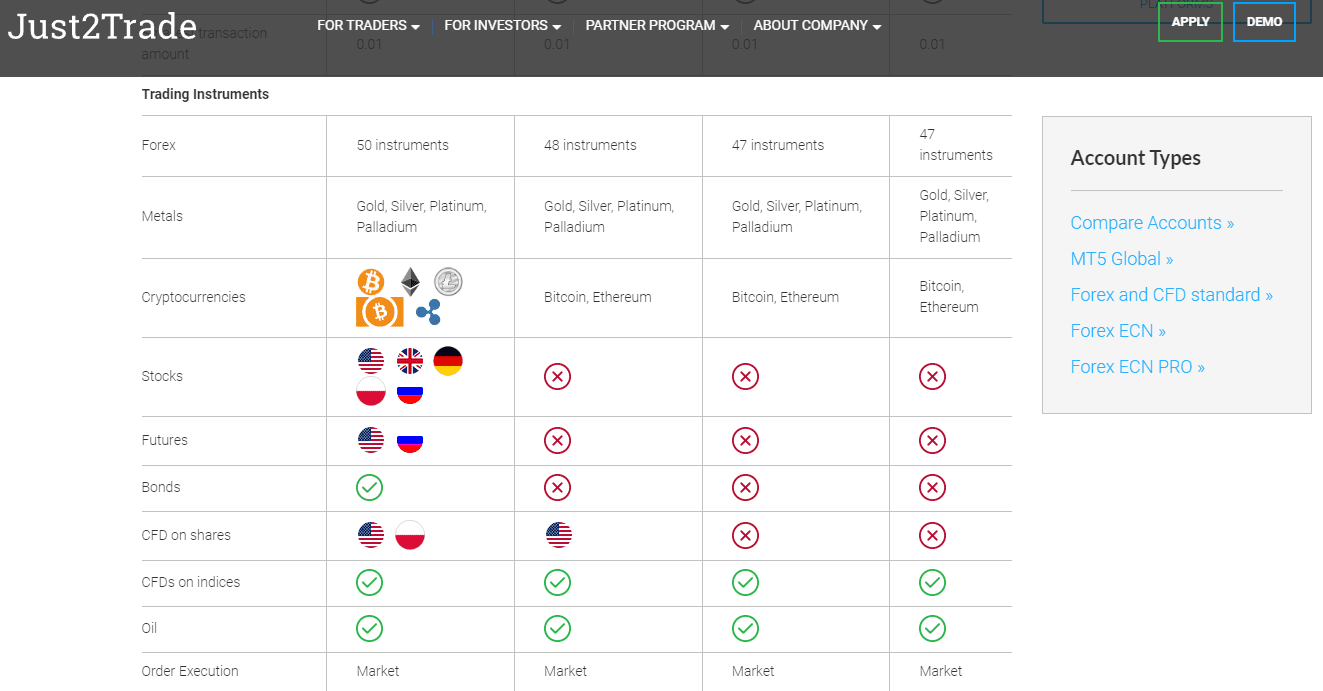Click the '50 instruments' Forex cell

402,145
